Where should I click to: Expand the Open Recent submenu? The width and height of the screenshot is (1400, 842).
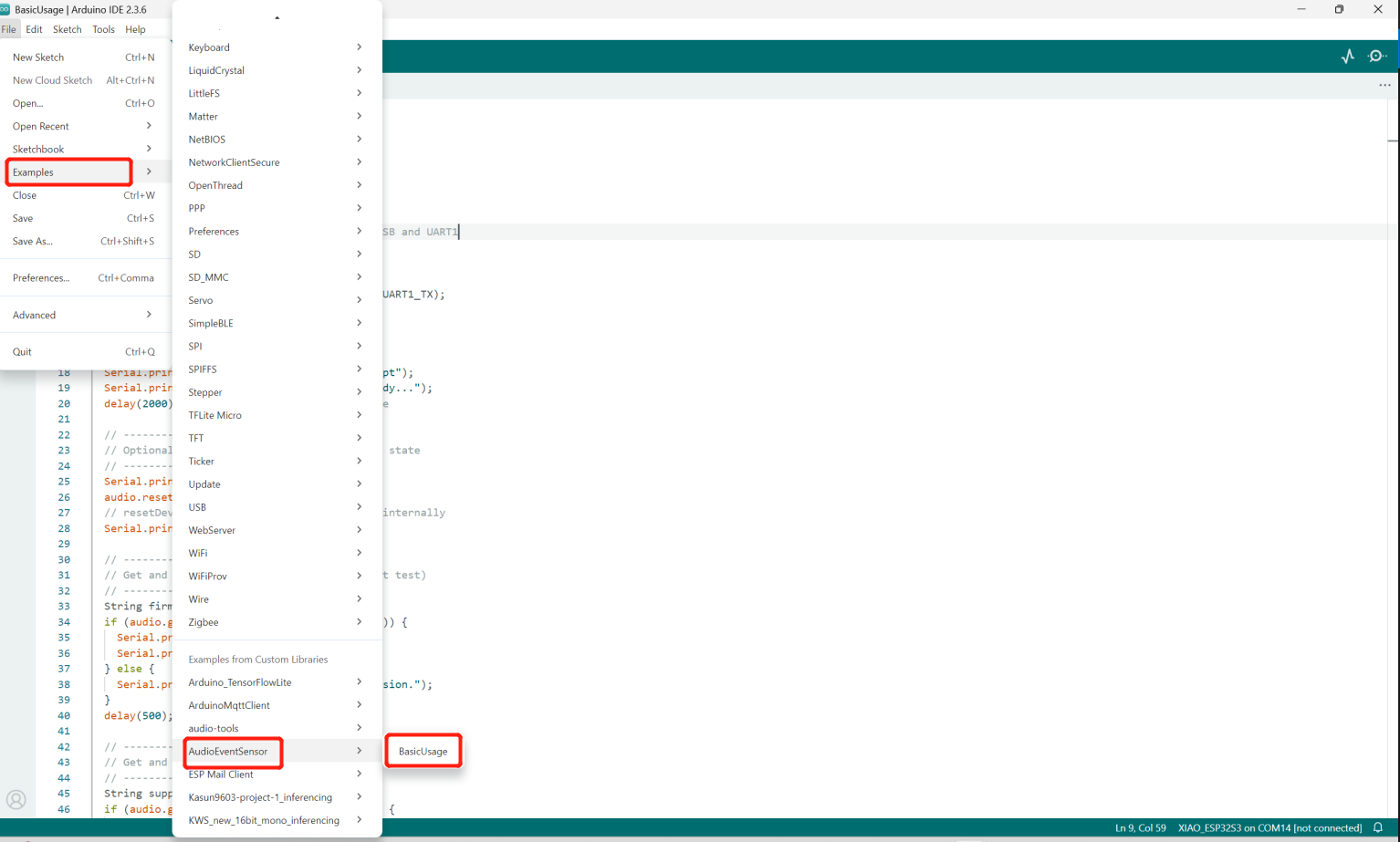click(x=149, y=126)
